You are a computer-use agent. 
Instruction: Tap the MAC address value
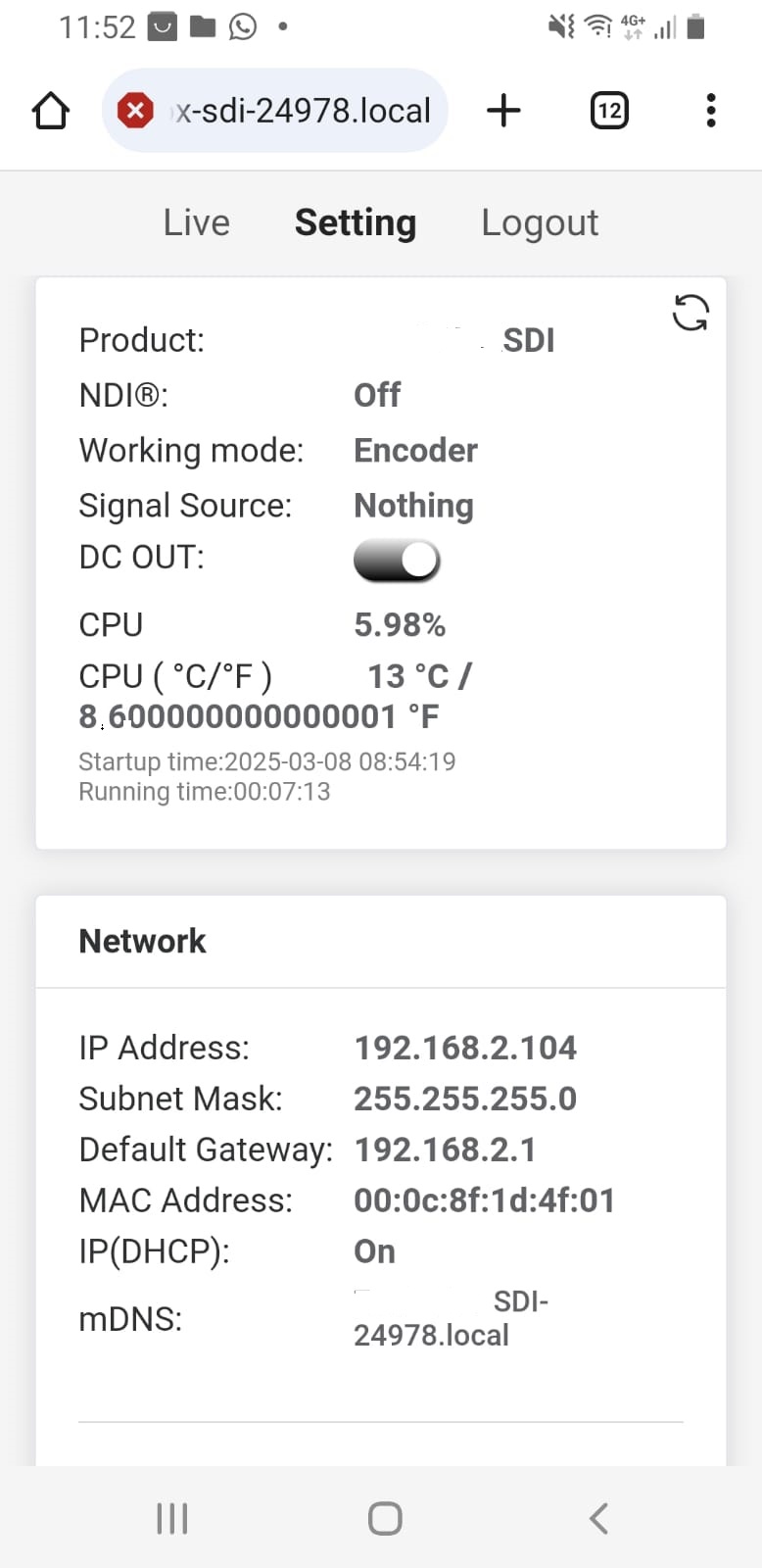click(x=484, y=1200)
